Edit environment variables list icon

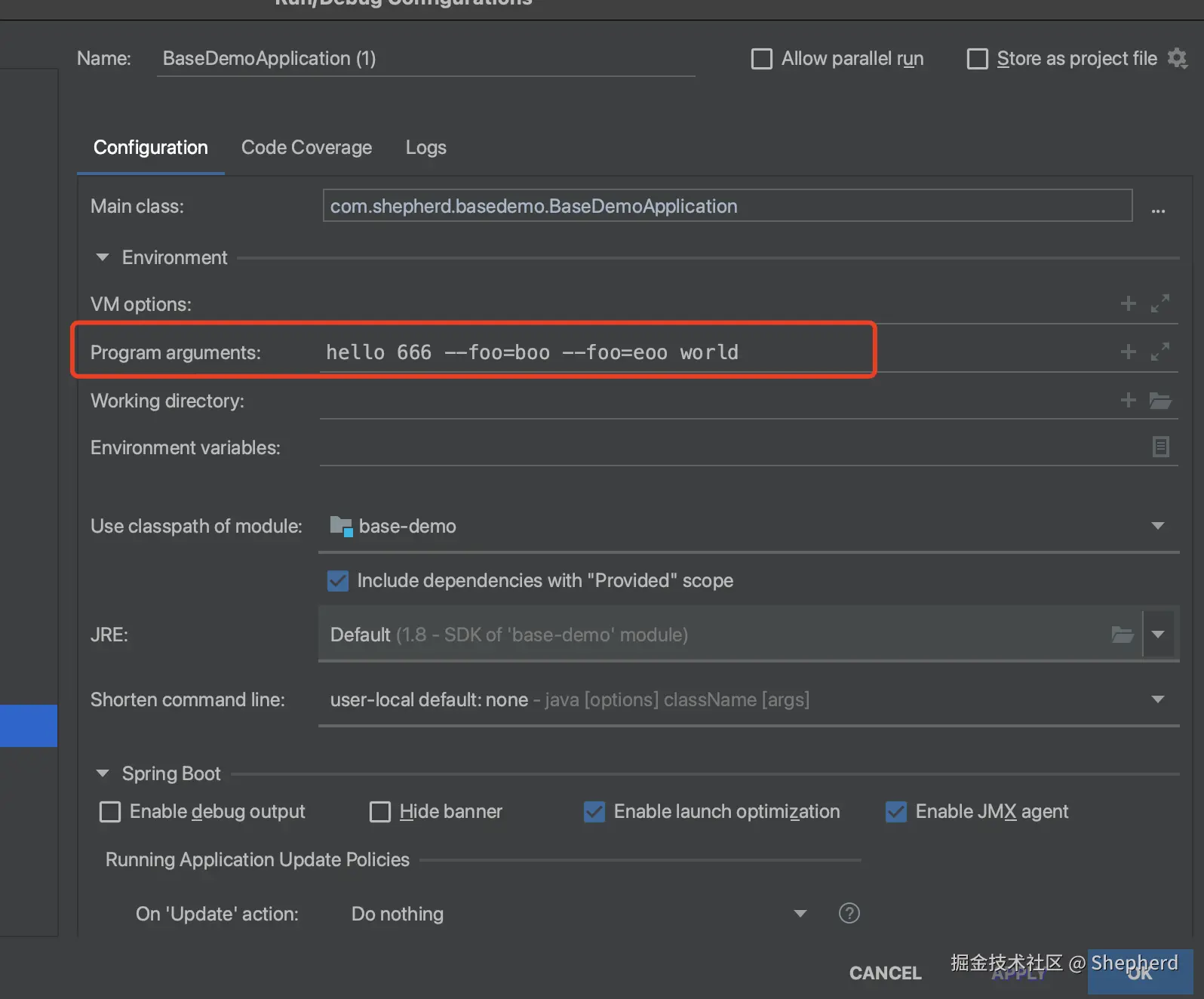point(1160,447)
